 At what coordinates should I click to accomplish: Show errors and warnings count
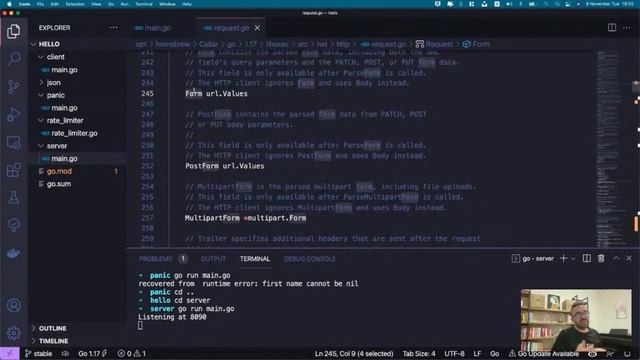point(131,353)
